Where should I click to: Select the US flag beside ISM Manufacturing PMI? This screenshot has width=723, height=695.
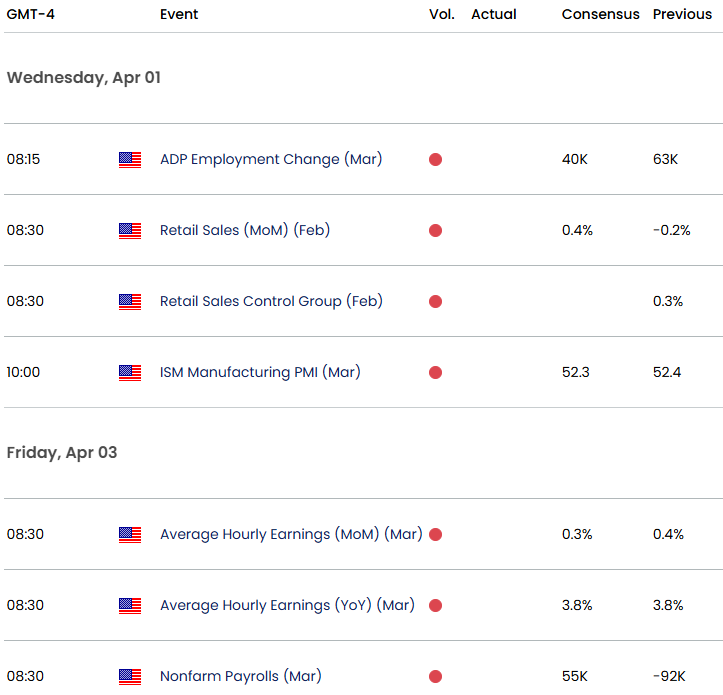pos(130,373)
